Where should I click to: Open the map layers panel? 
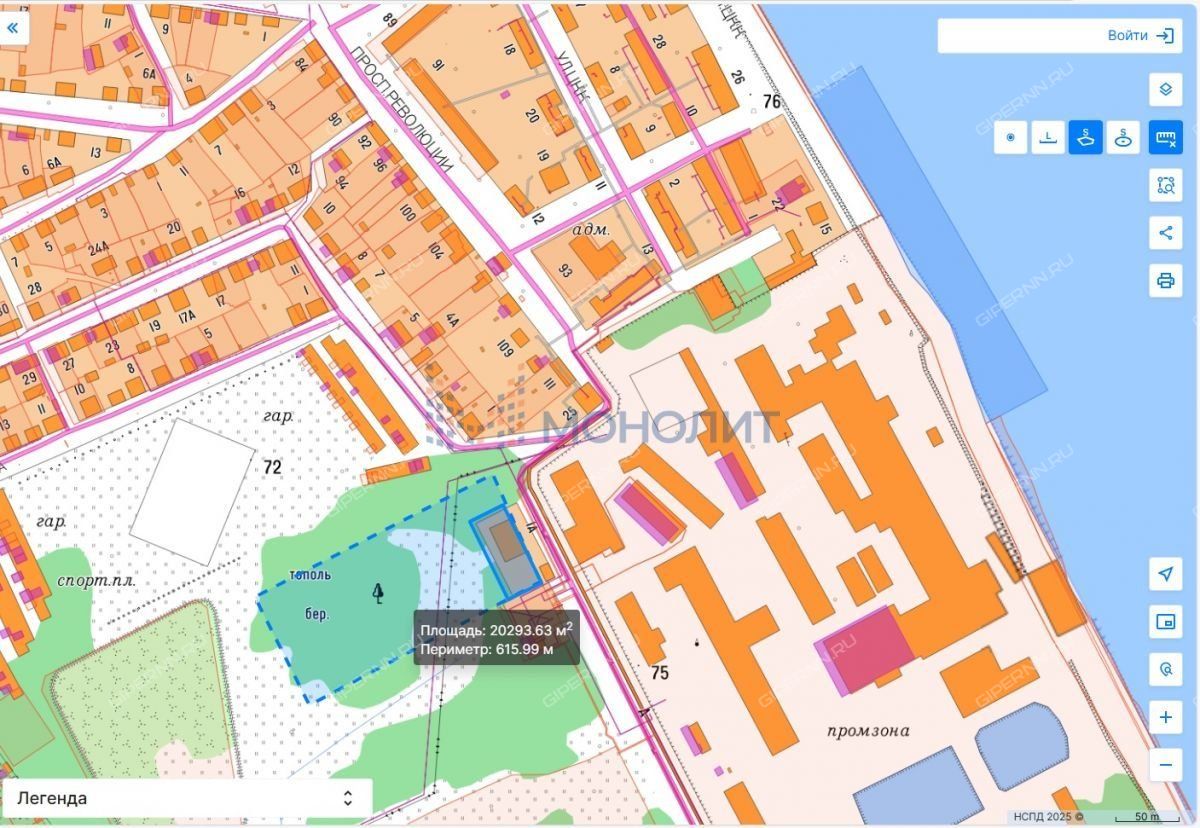[x=1165, y=89]
